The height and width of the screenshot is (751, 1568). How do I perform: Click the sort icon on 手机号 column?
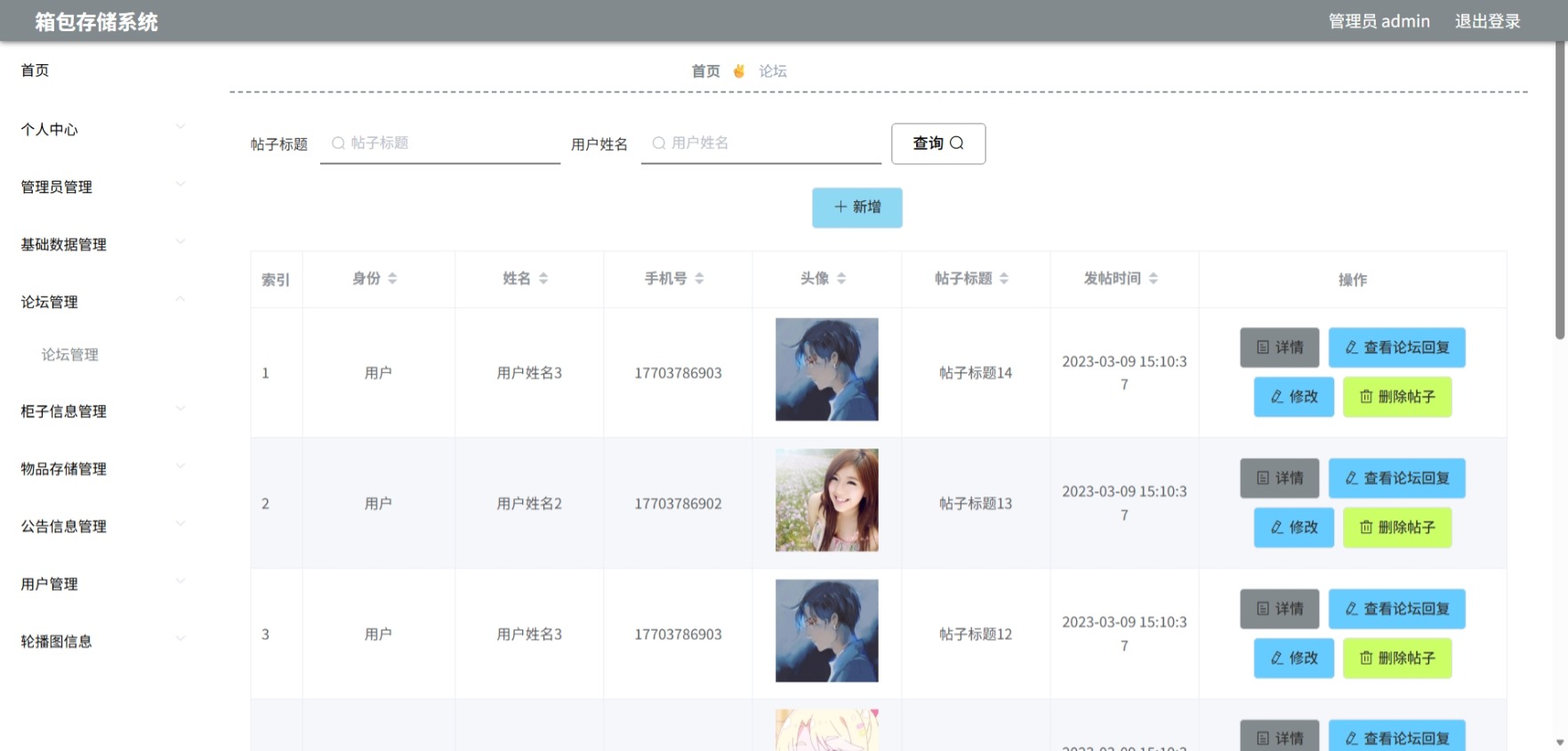700,279
